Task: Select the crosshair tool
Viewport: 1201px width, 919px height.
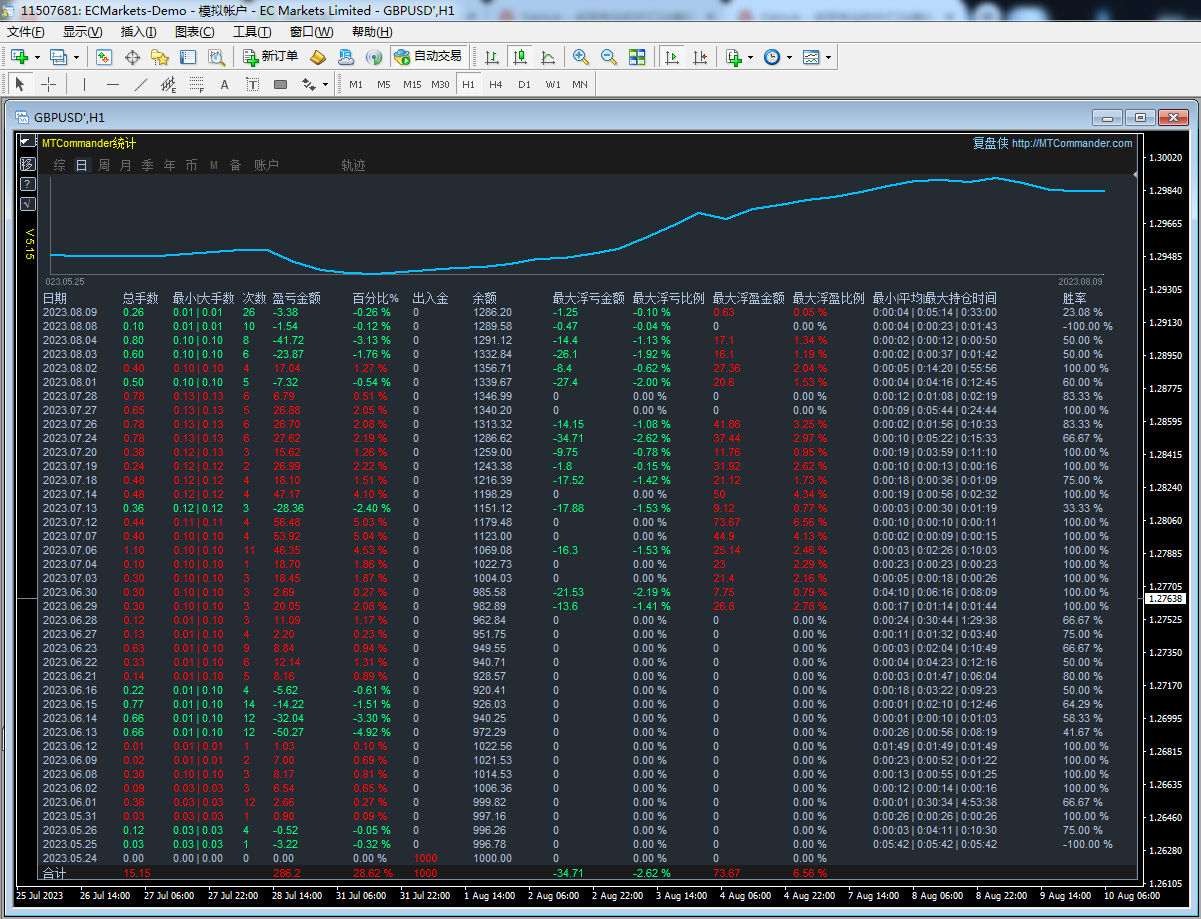Action: (48, 84)
